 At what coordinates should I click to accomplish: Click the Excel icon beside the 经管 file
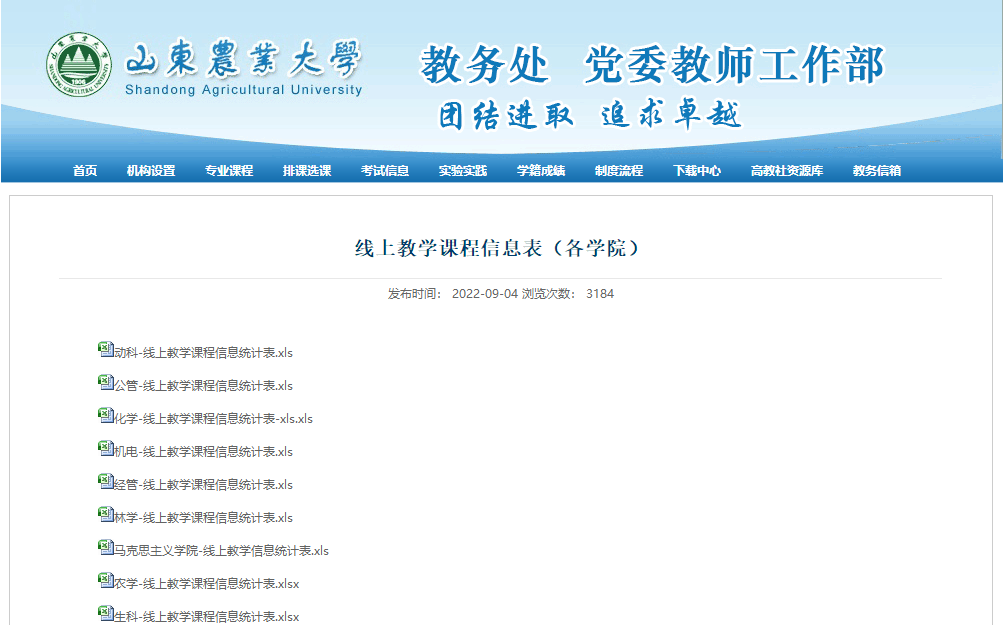click(105, 481)
